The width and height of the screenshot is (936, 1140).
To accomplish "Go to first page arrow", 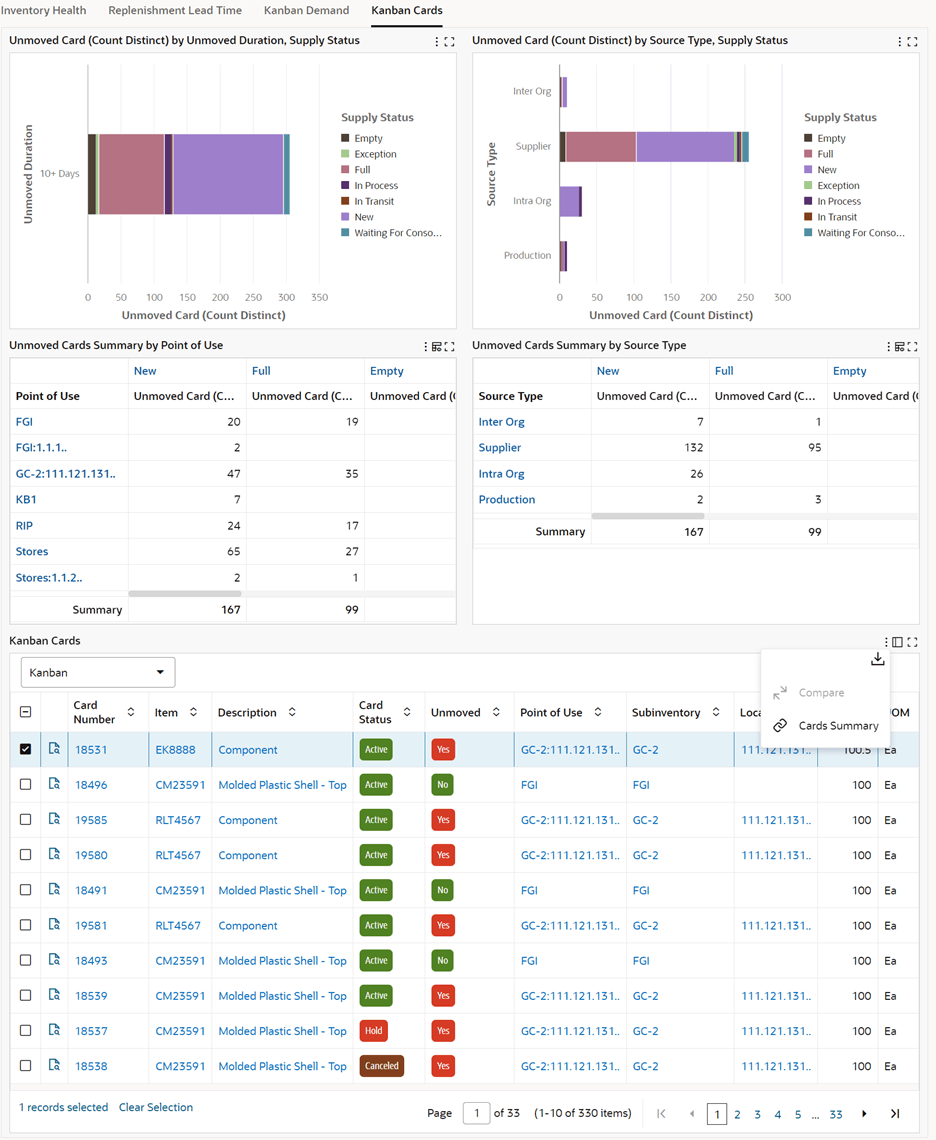I will 661,1113.
